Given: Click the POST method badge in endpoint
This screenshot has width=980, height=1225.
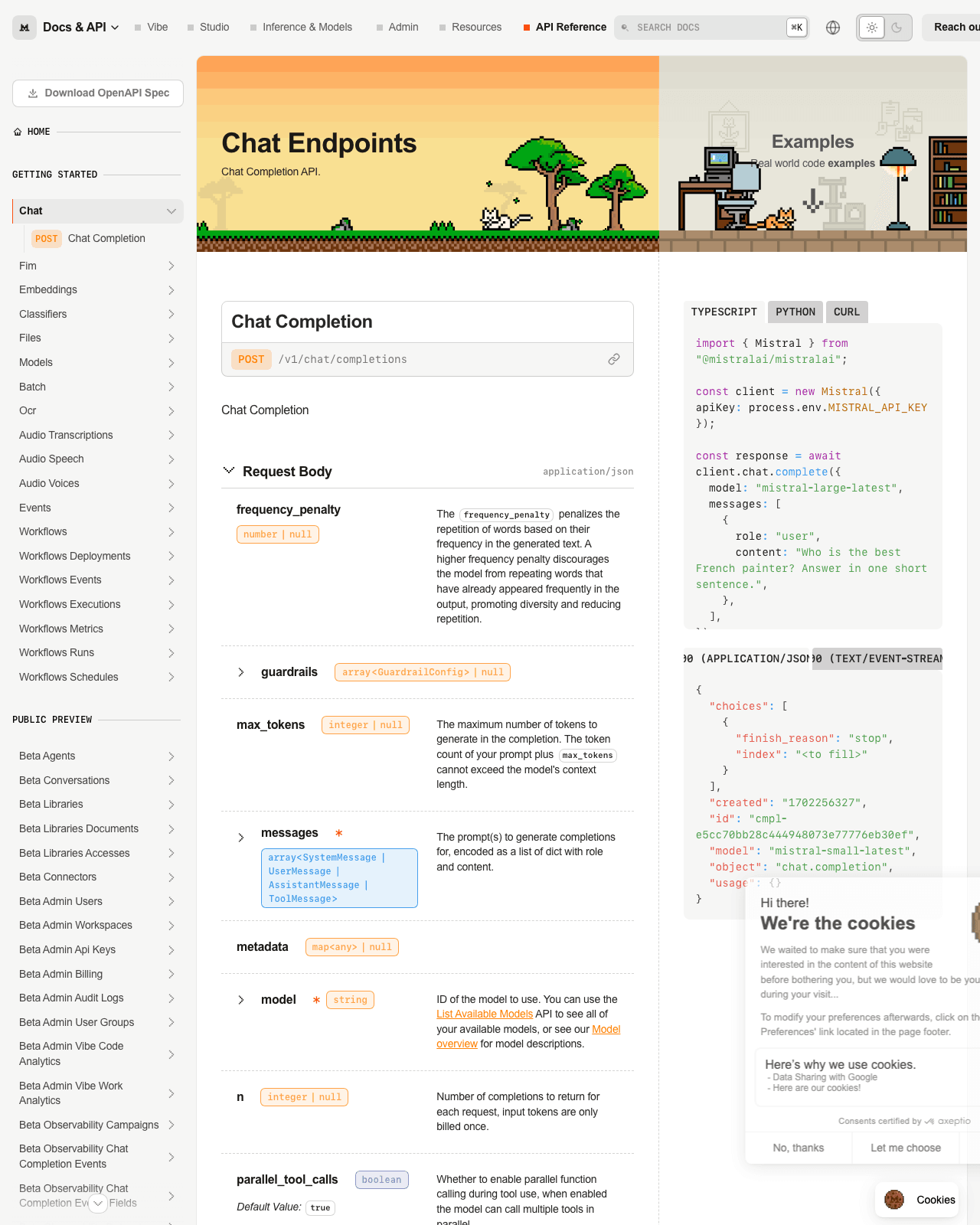Looking at the screenshot, I should click(x=251, y=359).
